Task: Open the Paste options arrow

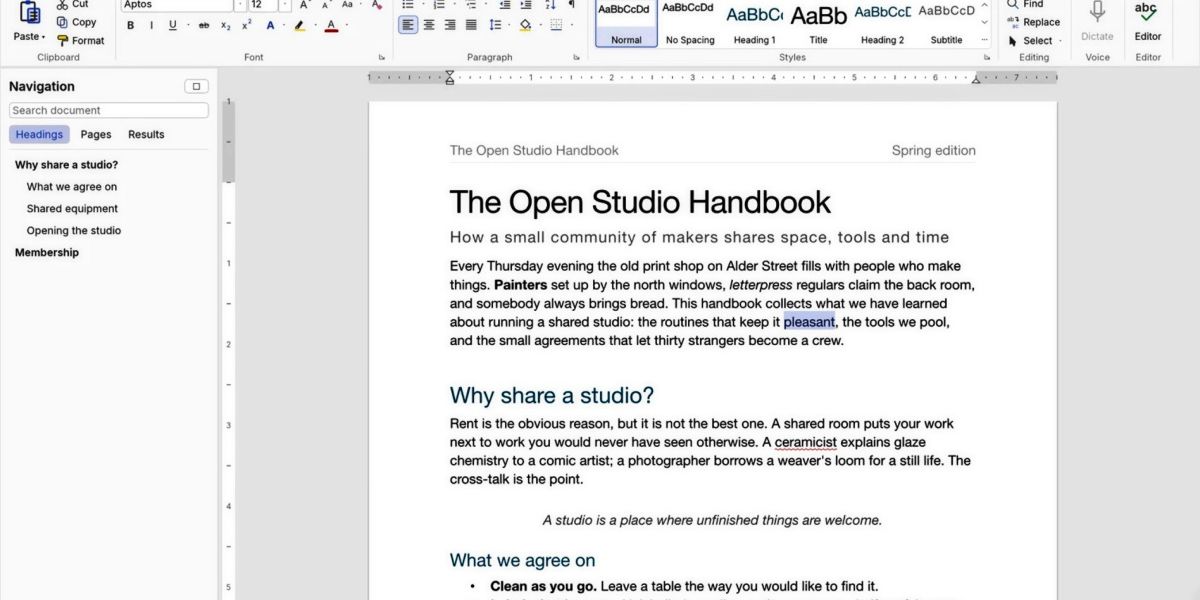Action: (x=43, y=37)
